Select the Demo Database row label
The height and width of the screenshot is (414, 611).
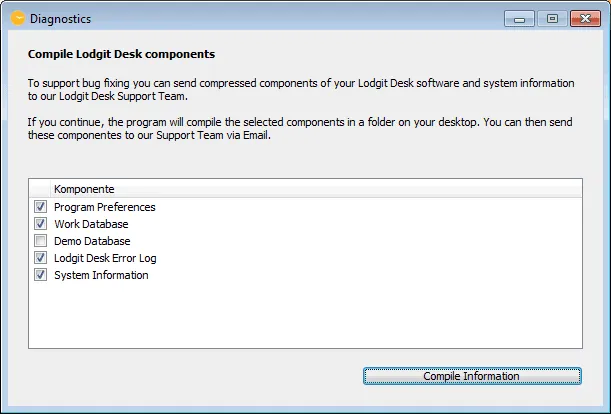point(92,241)
